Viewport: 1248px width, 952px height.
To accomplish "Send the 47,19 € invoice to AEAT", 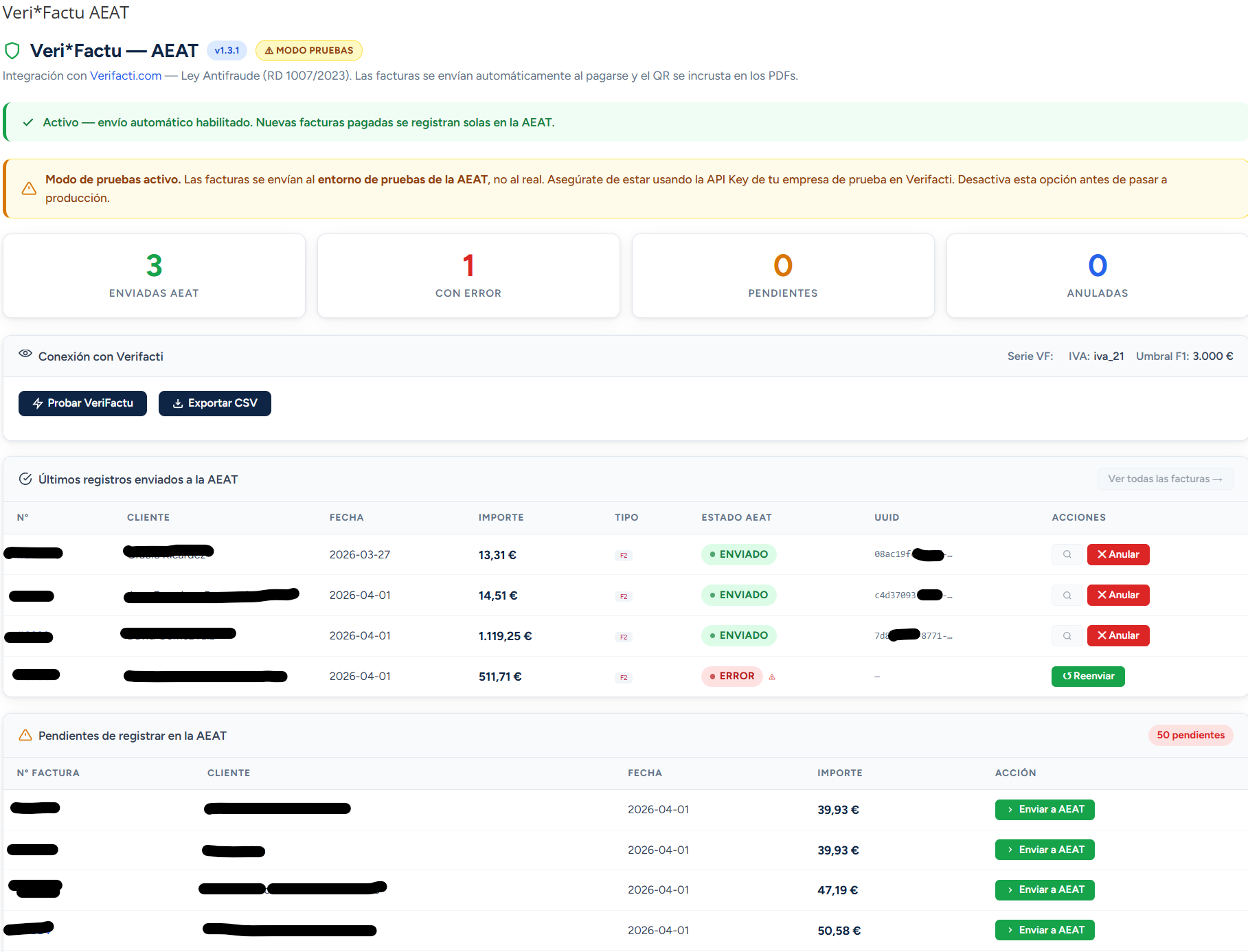I will (x=1044, y=889).
